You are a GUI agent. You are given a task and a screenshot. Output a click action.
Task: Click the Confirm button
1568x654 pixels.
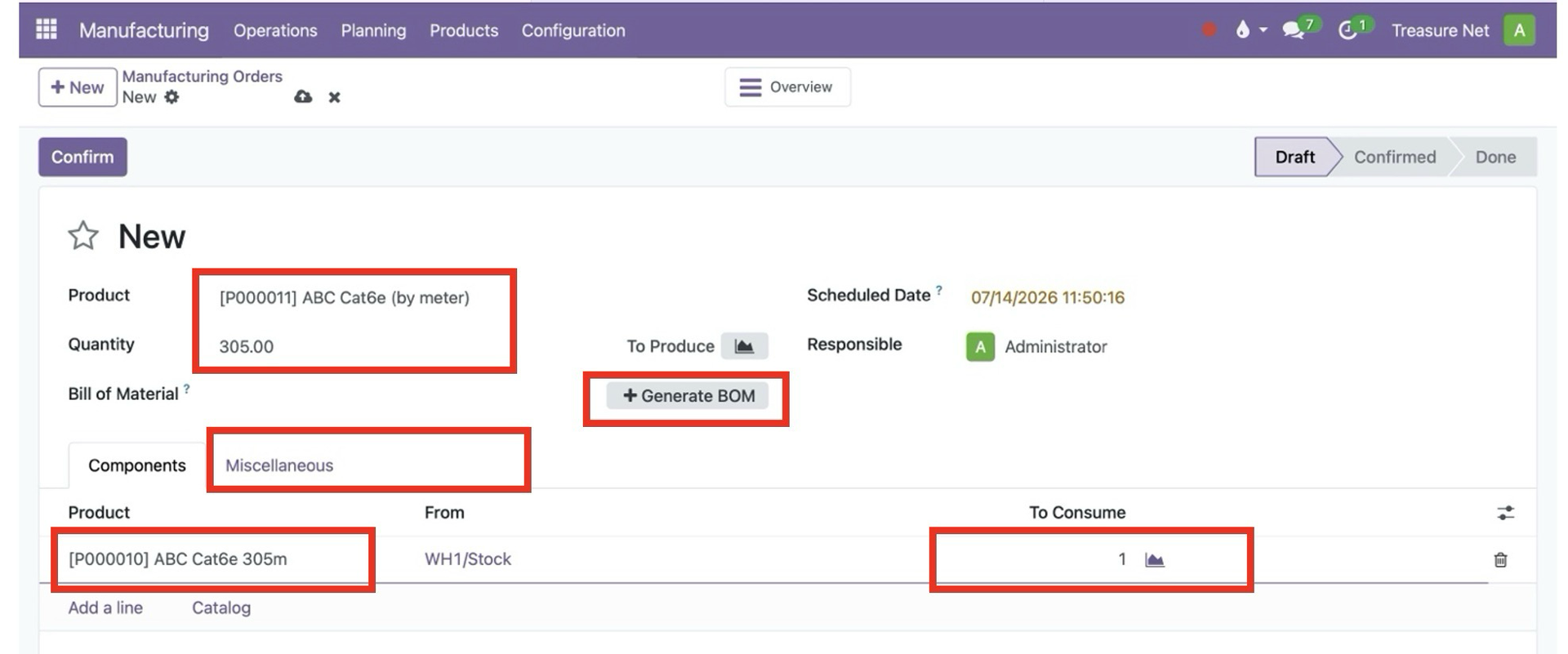[x=82, y=157]
